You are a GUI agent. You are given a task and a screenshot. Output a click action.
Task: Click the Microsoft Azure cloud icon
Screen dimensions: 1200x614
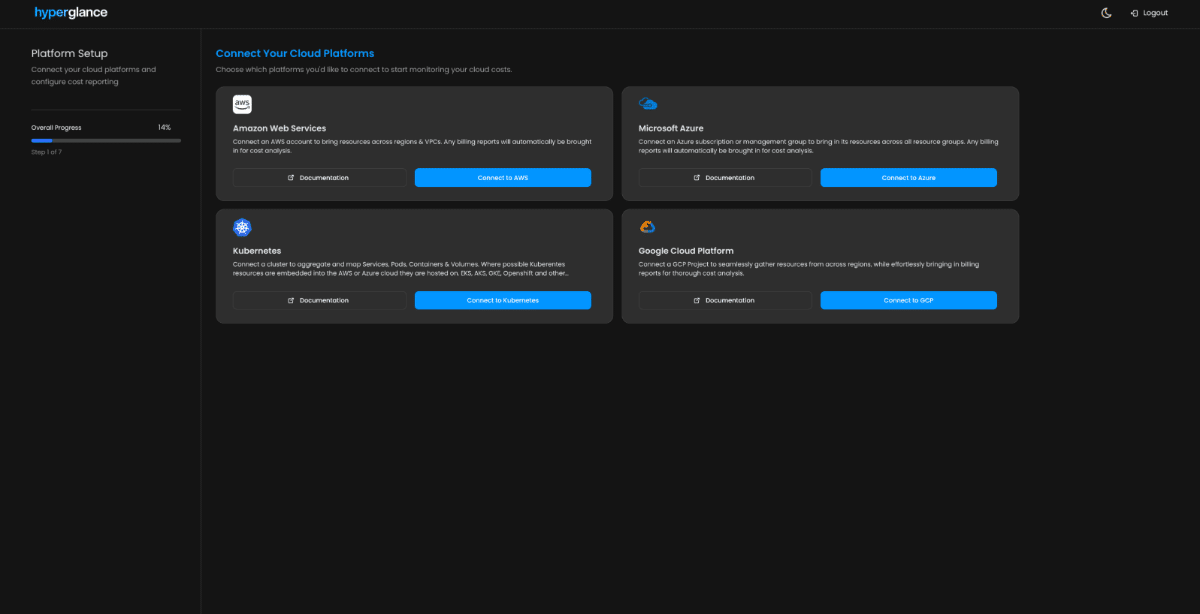[648, 104]
